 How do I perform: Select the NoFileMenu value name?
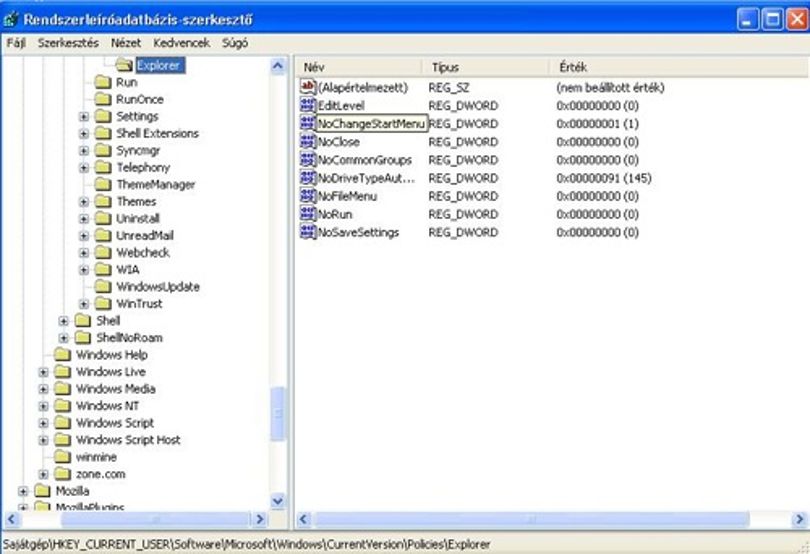pos(347,196)
